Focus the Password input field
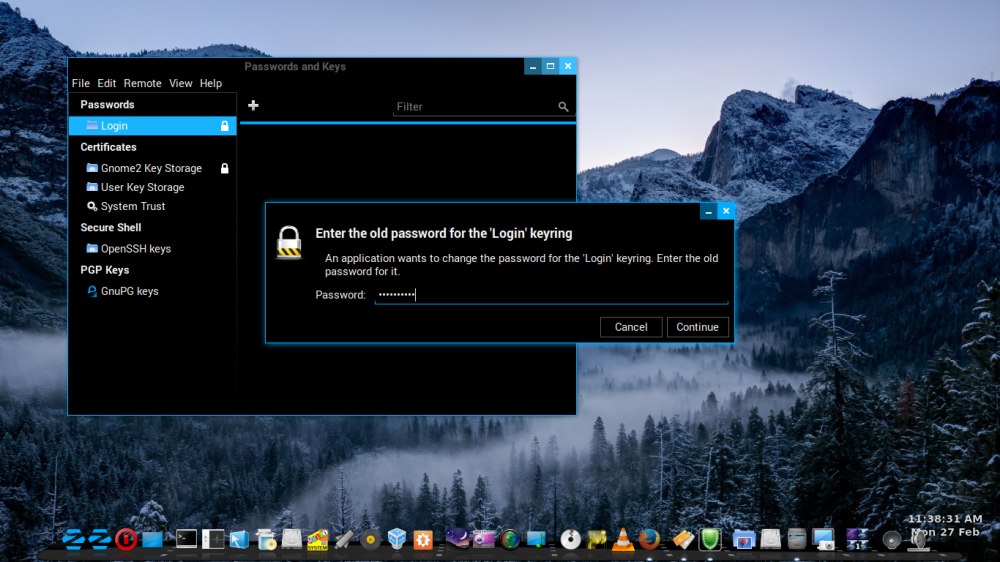 coord(550,295)
